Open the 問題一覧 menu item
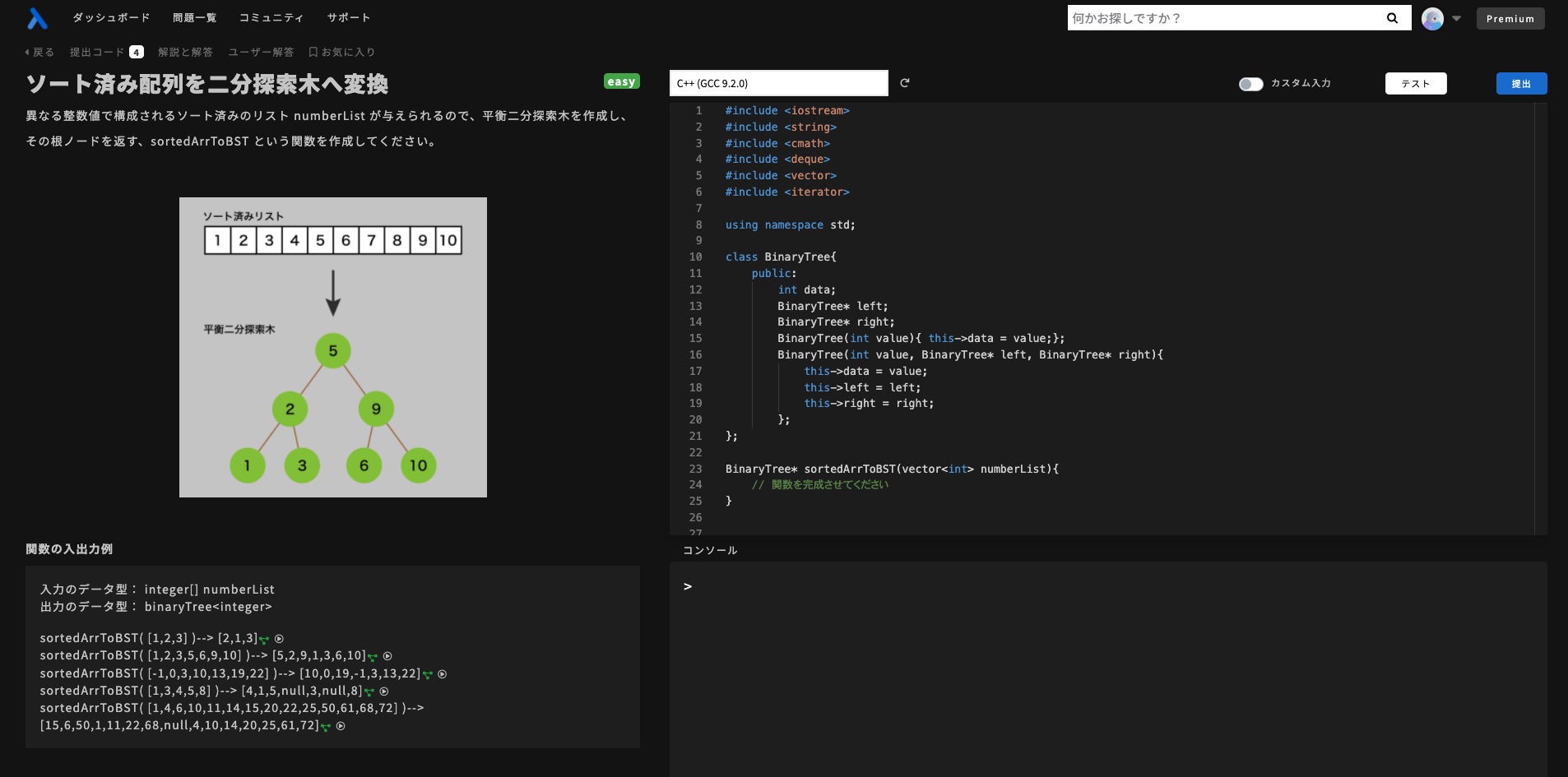This screenshot has height=777, width=1568. click(x=194, y=17)
